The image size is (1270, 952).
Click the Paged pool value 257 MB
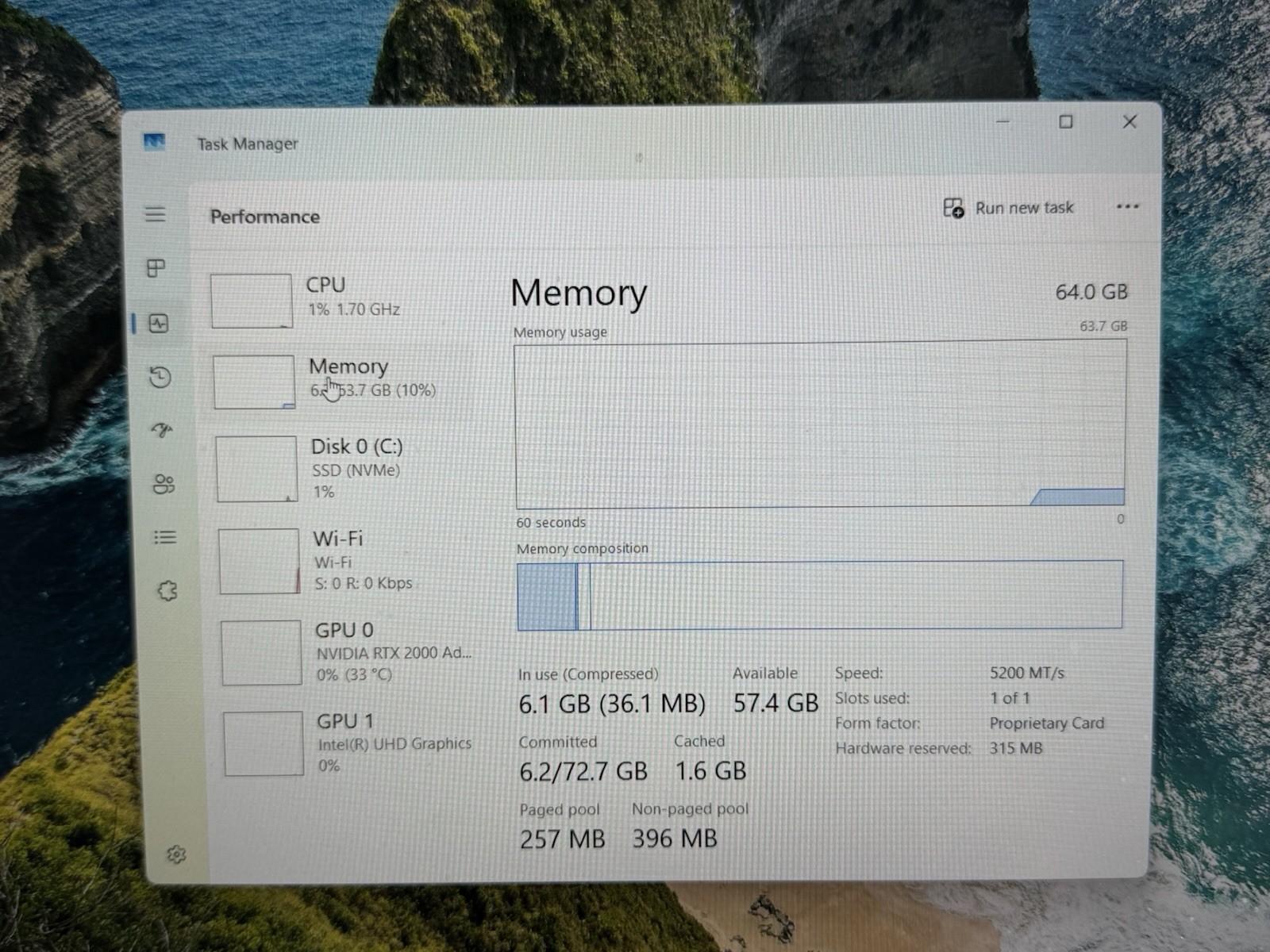[x=562, y=839]
